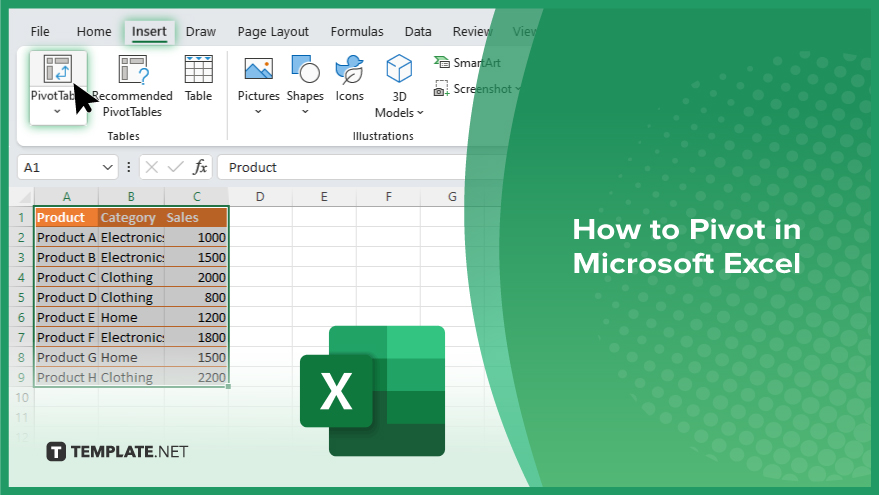Select row 1 header
879x495 pixels.
(x=21, y=218)
